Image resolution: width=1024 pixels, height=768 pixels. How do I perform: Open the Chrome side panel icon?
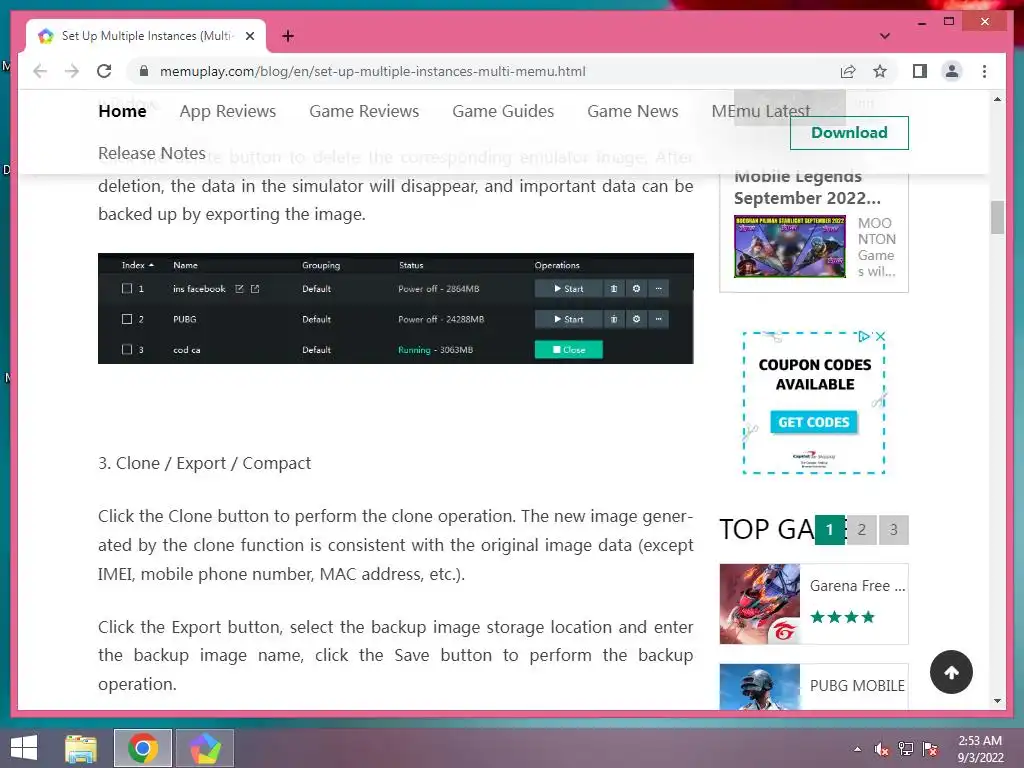[x=920, y=71]
